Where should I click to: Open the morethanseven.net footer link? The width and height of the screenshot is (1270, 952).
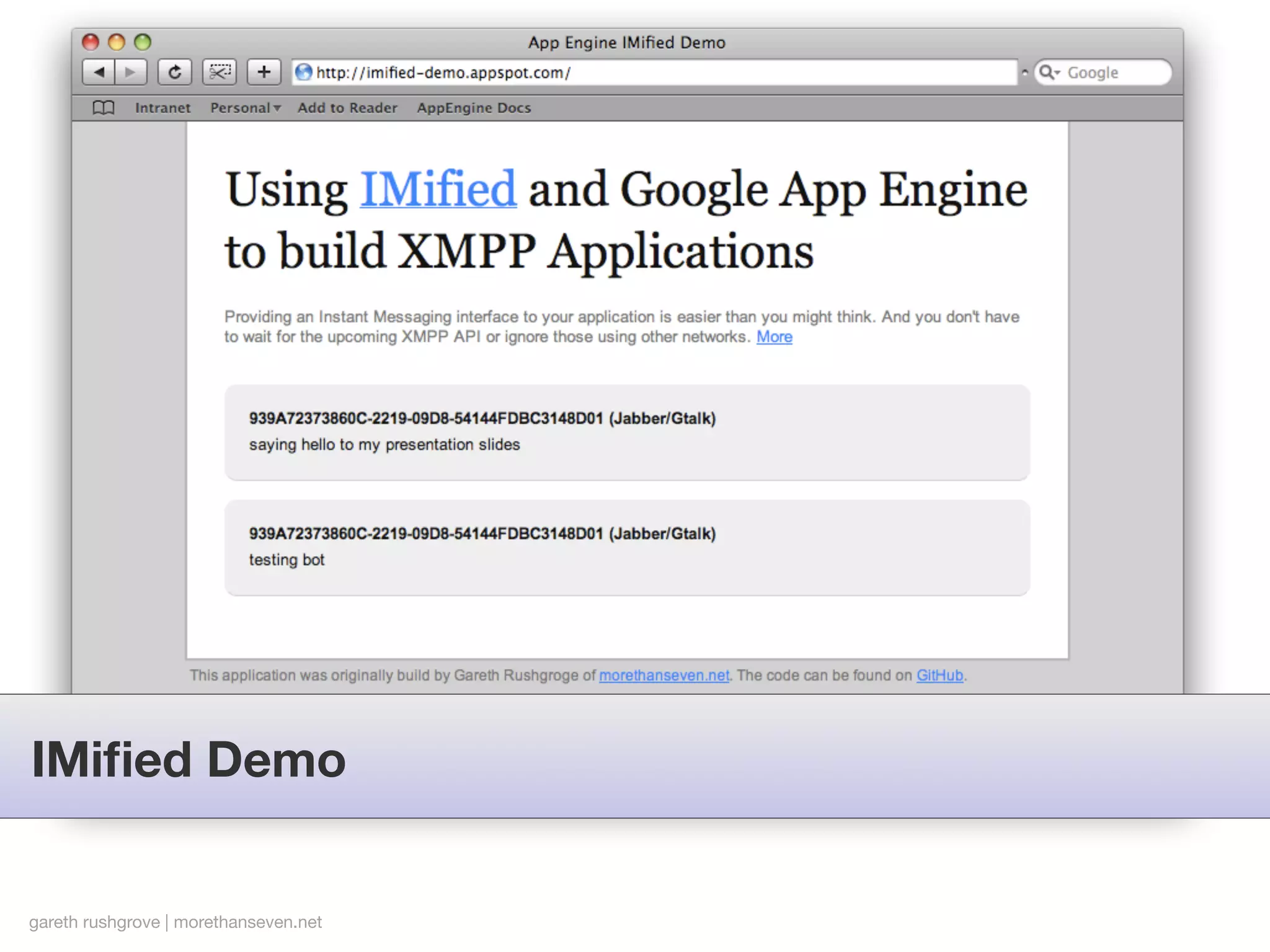pos(664,676)
